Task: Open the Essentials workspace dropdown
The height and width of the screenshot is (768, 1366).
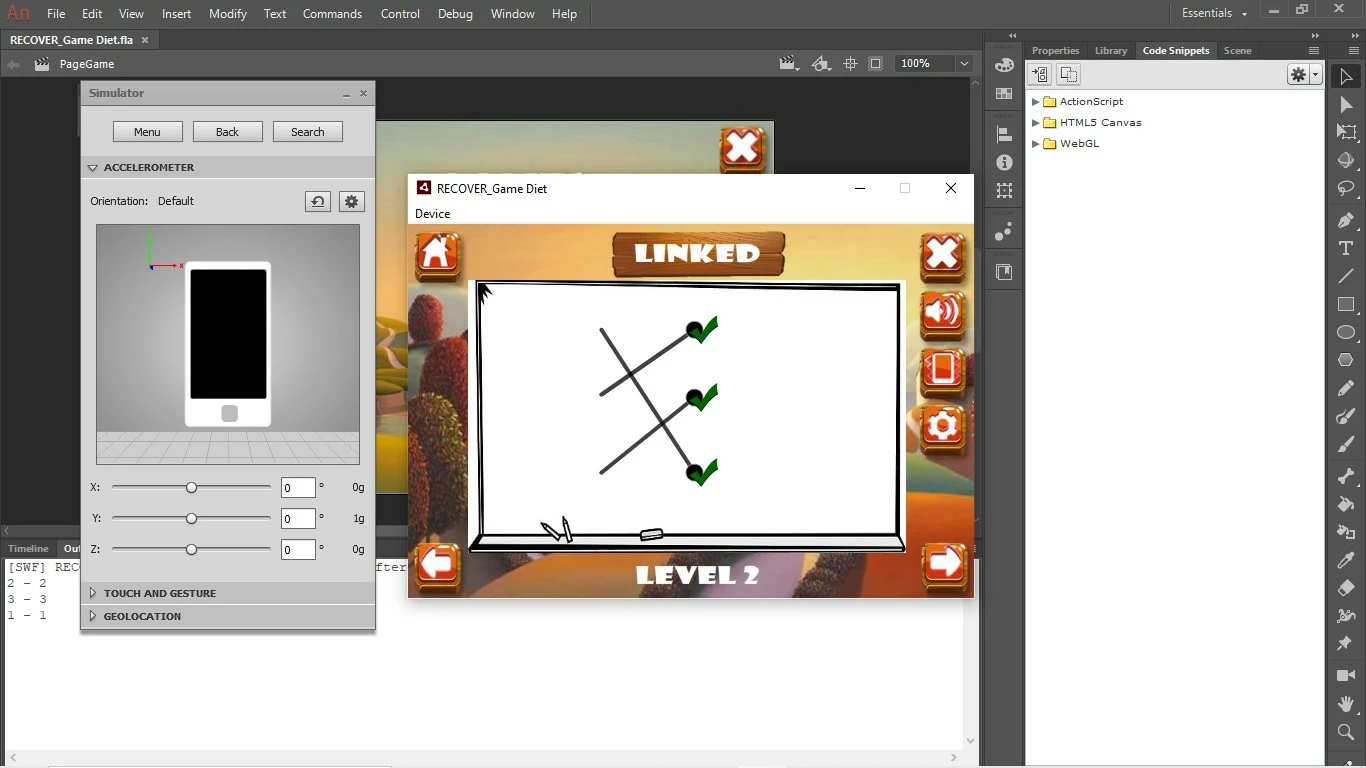Action: click(1214, 13)
